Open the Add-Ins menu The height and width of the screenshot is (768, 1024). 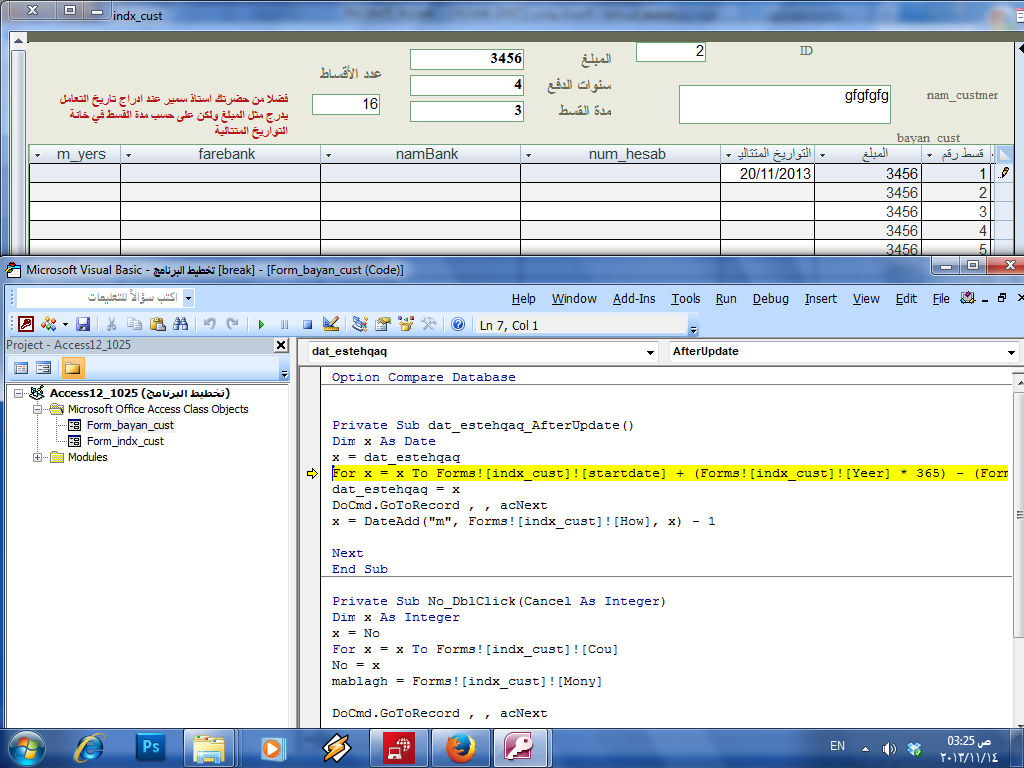coord(633,298)
